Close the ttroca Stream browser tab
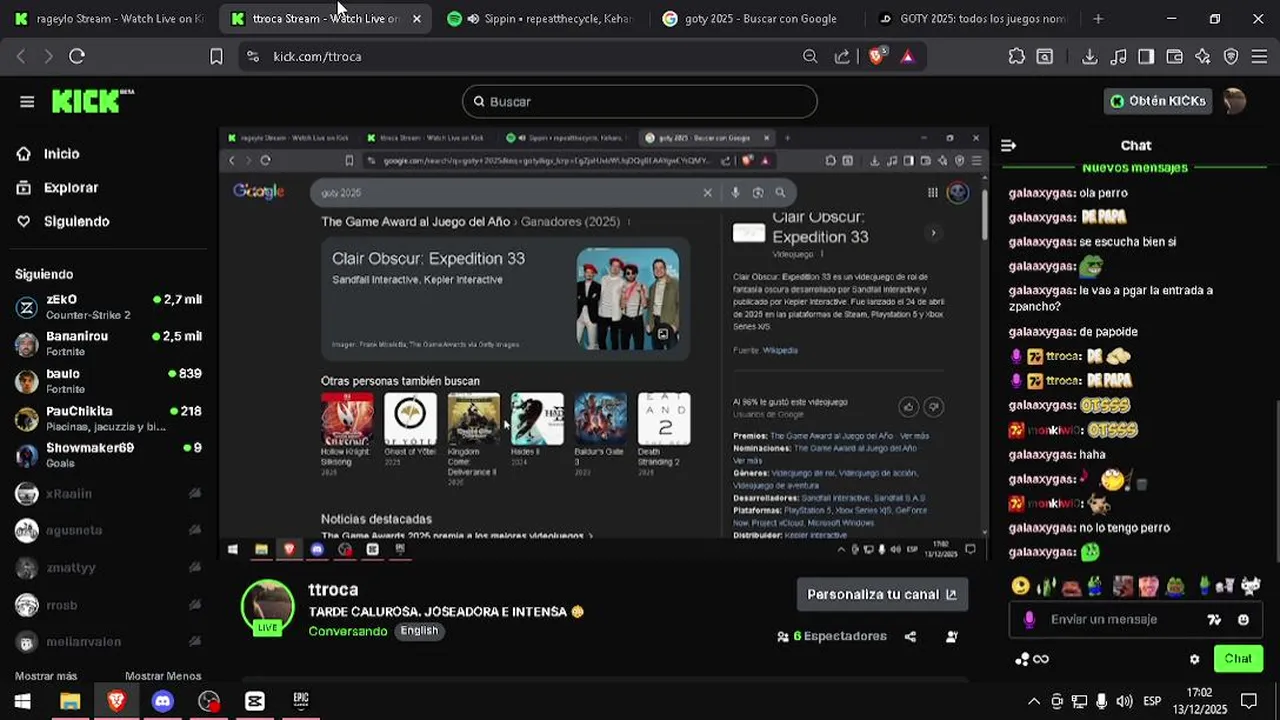 pyautogui.click(x=416, y=19)
